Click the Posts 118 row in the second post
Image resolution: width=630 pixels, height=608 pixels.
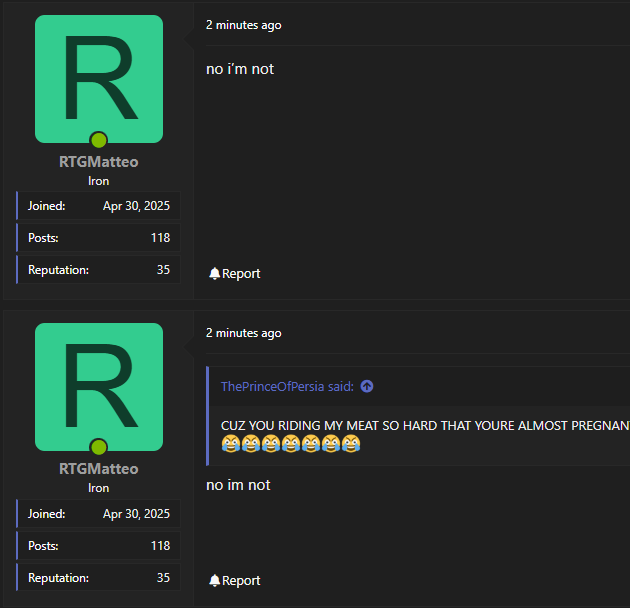point(98,546)
